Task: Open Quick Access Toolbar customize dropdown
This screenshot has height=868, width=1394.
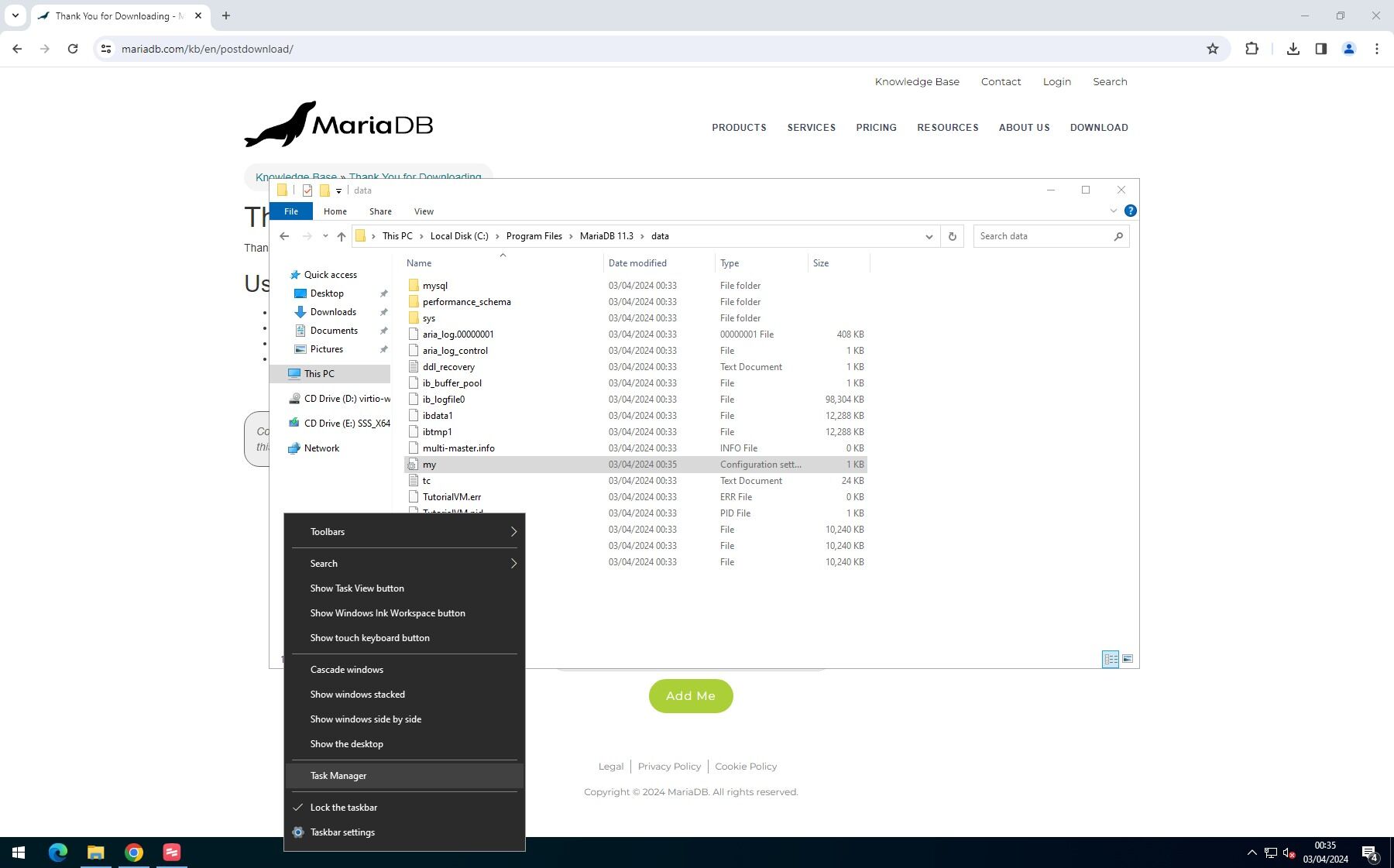Action: click(338, 190)
